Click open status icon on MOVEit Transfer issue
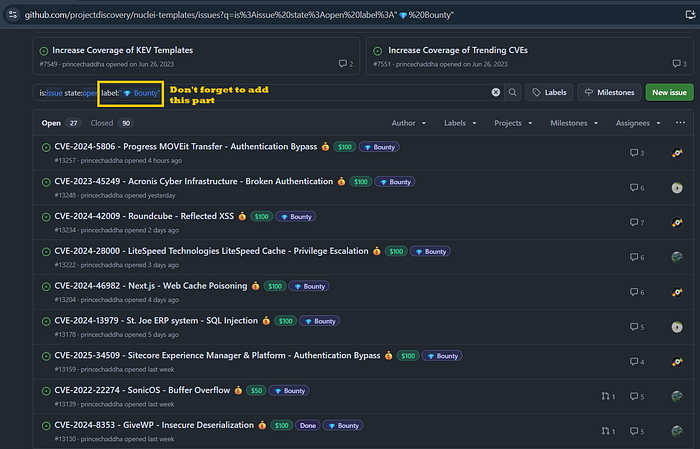 point(46,147)
